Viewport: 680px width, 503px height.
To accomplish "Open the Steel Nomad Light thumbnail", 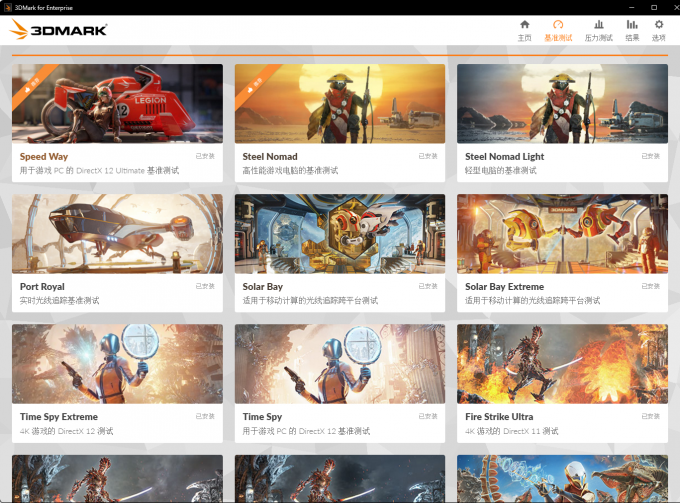I will pos(562,104).
